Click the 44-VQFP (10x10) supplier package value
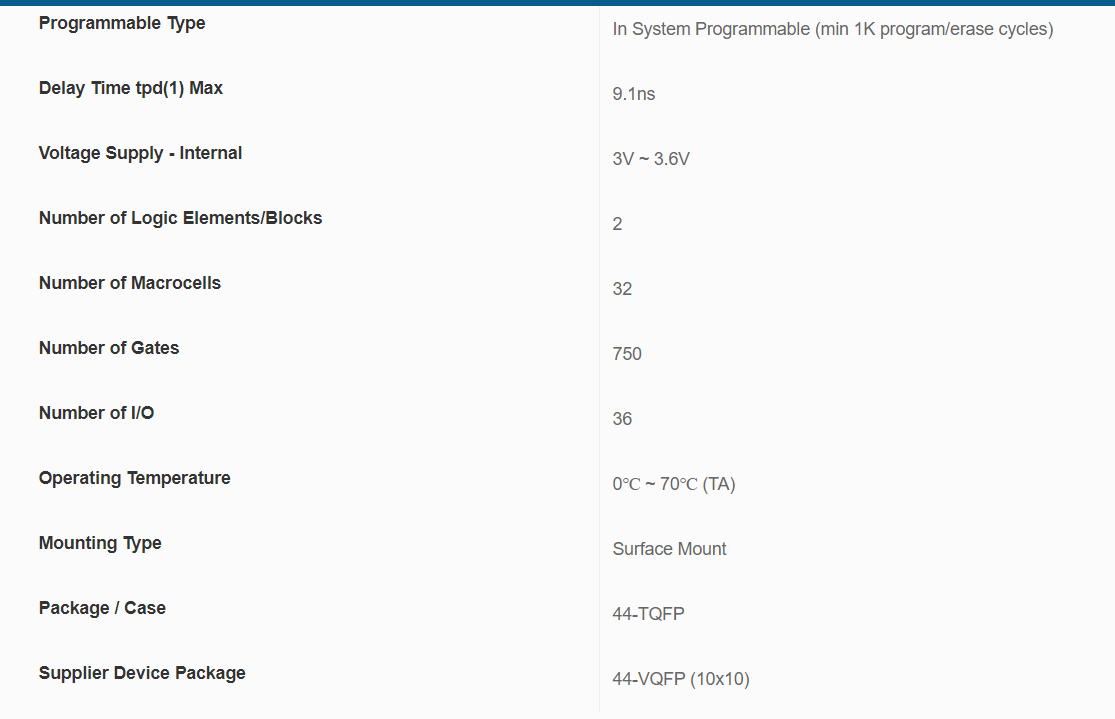 (x=680, y=679)
